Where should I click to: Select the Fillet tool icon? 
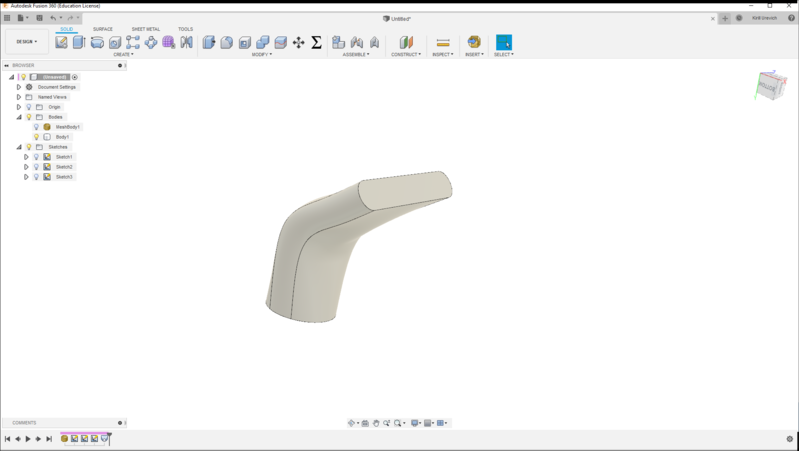(x=227, y=42)
